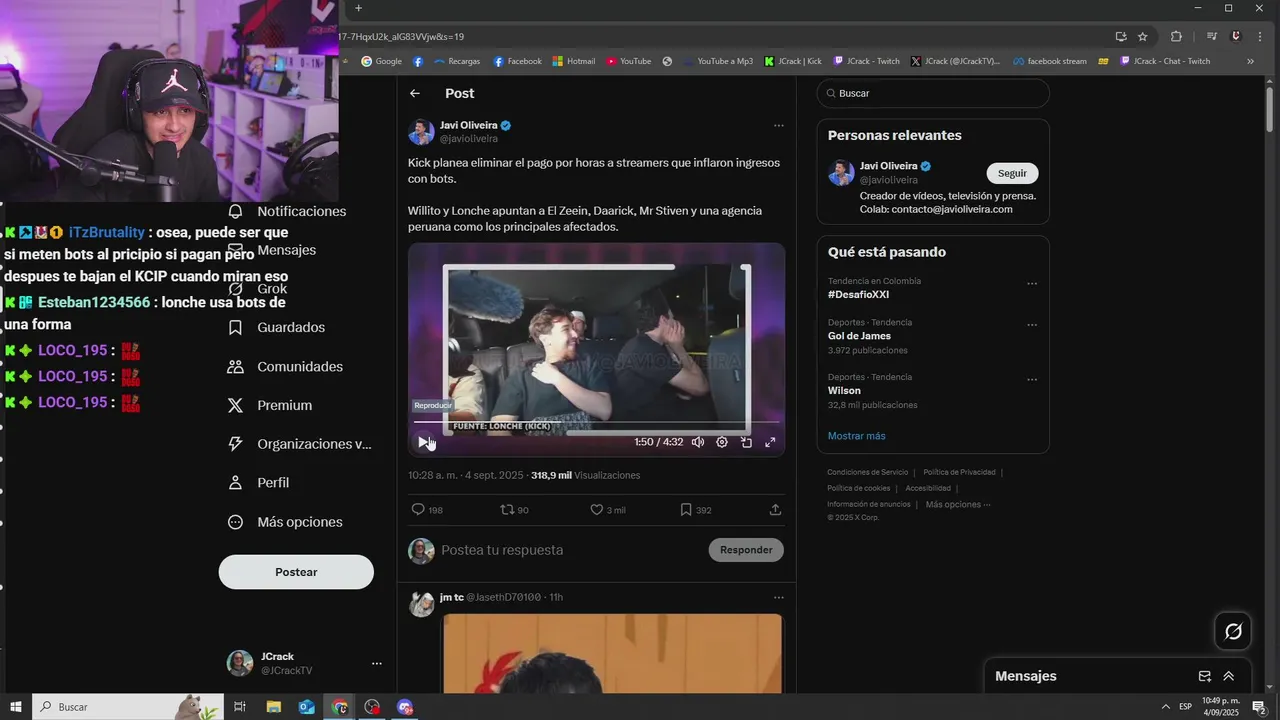Seek on the video progress bar

pyautogui.click(x=596, y=422)
